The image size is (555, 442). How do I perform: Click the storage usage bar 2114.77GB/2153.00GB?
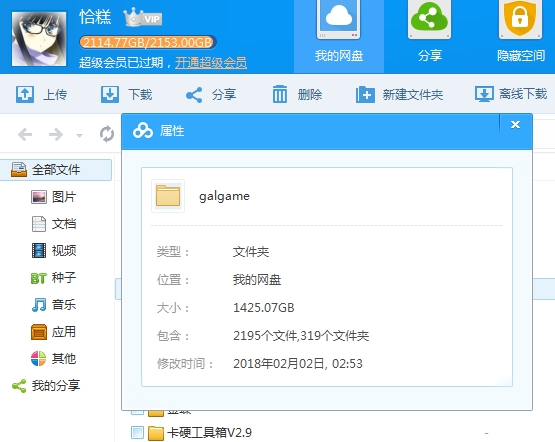click(x=147, y=42)
